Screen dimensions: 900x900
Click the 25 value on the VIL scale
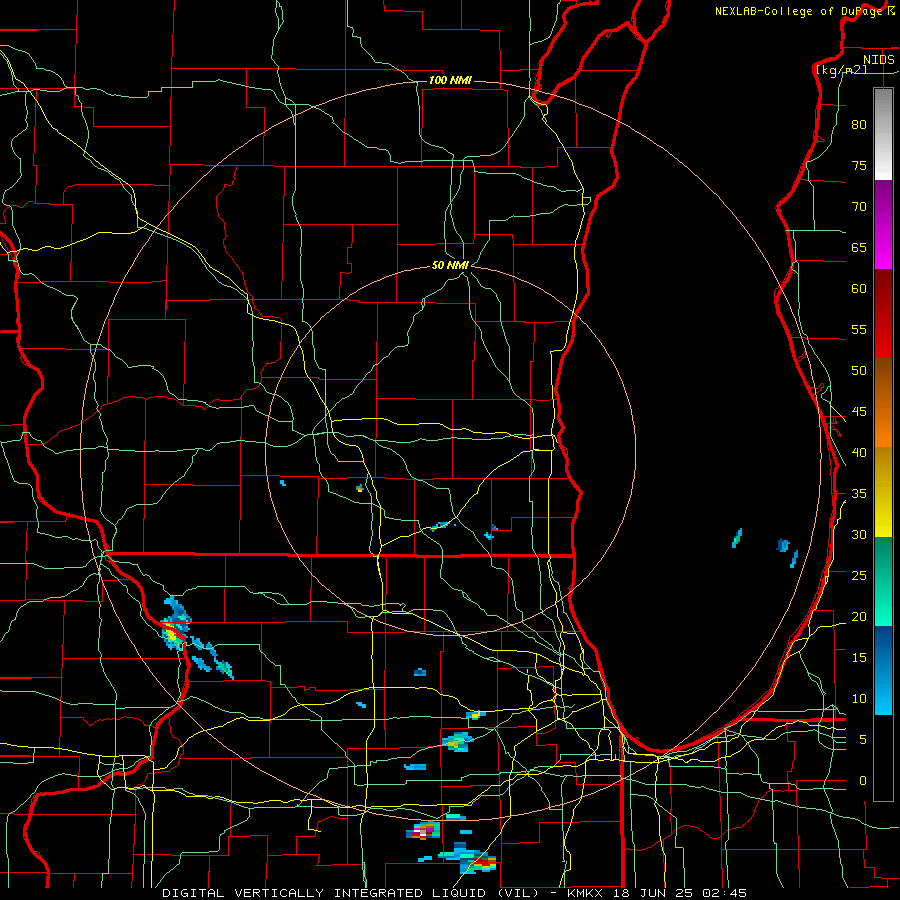point(859,575)
